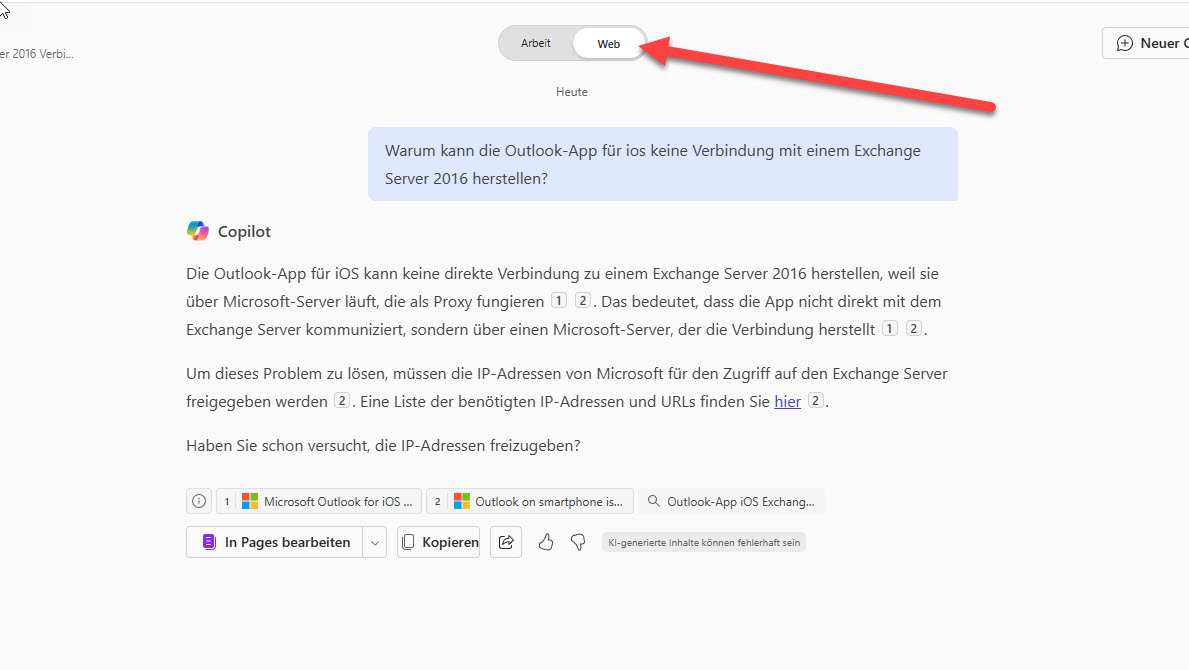
Task: Click the Kopieren button
Action: pyautogui.click(x=439, y=542)
